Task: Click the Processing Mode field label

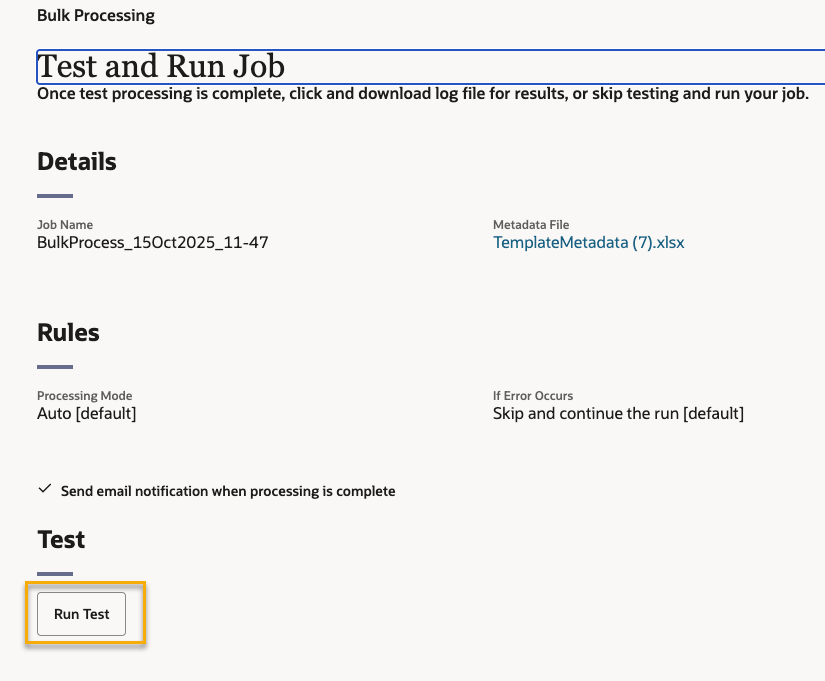Action: (84, 396)
